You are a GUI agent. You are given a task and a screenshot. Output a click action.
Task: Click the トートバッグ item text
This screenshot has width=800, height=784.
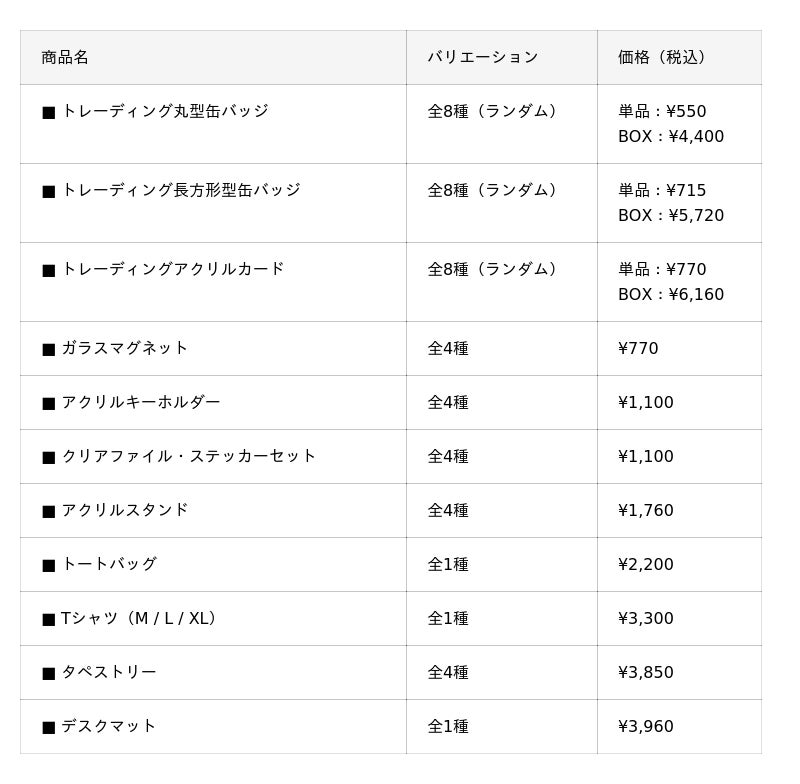click(109, 564)
